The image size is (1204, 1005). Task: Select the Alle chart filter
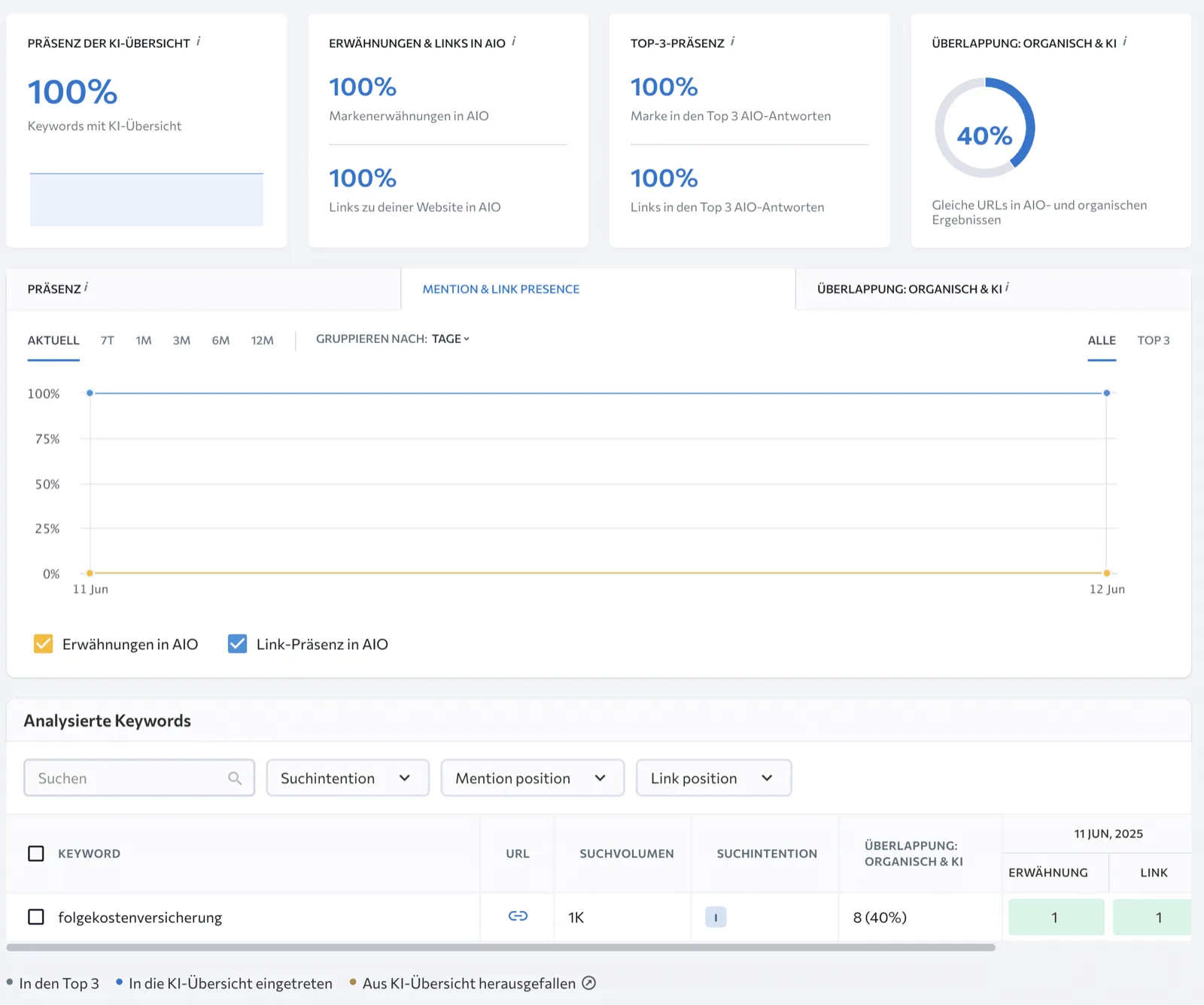click(x=1102, y=341)
